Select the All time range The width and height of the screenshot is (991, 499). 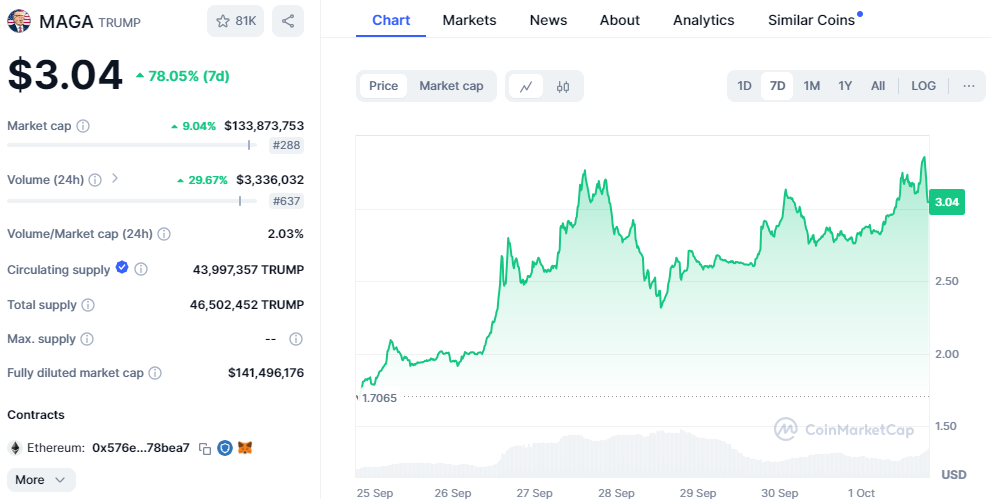click(878, 86)
